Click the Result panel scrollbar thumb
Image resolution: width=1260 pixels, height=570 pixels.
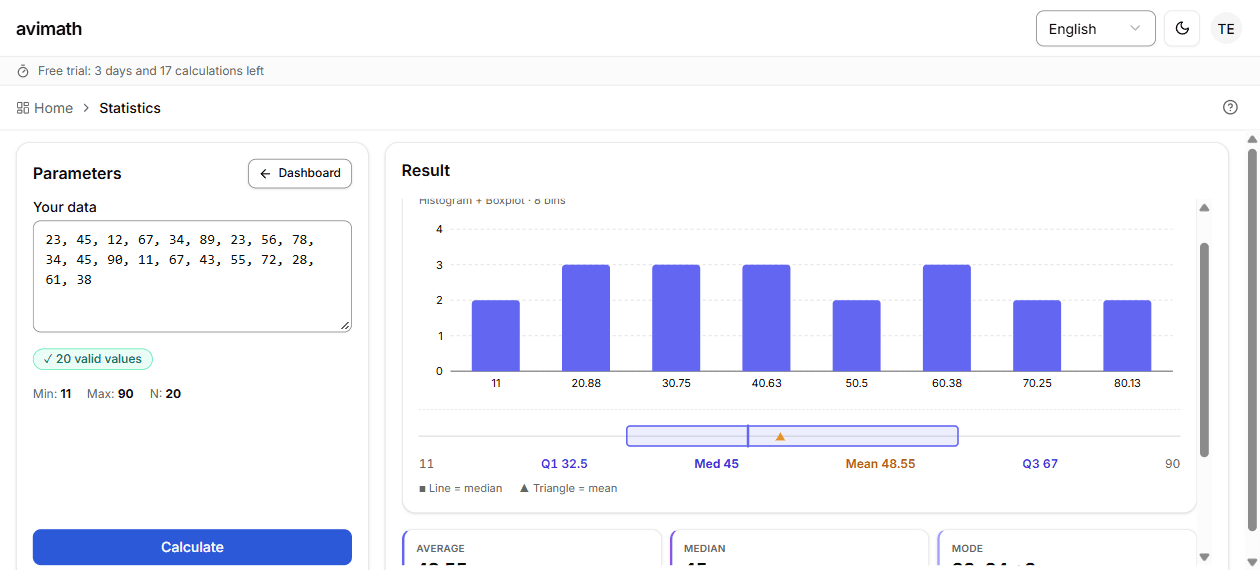(1204, 349)
